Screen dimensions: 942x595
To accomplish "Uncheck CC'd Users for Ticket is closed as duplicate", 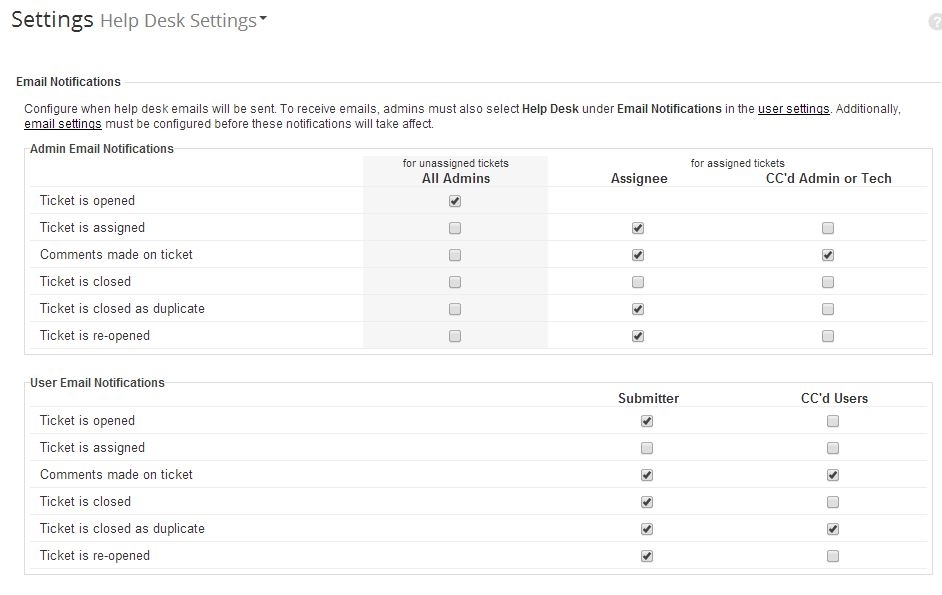I will pos(833,529).
